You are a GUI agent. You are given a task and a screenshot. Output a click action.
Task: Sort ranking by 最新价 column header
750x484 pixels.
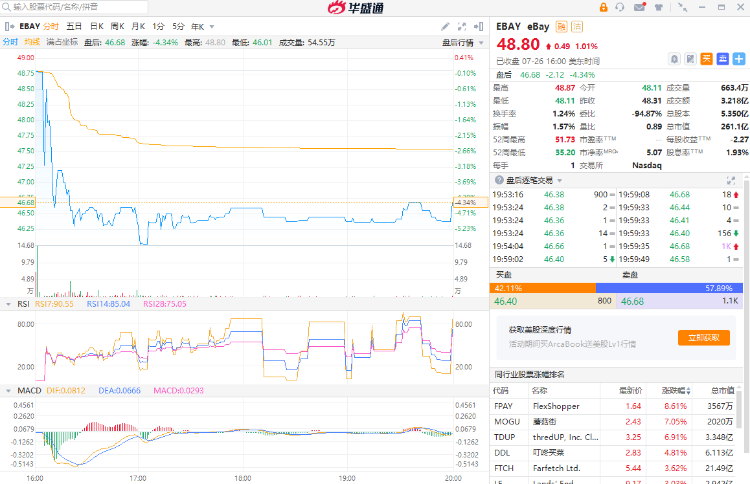click(x=630, y=391)
